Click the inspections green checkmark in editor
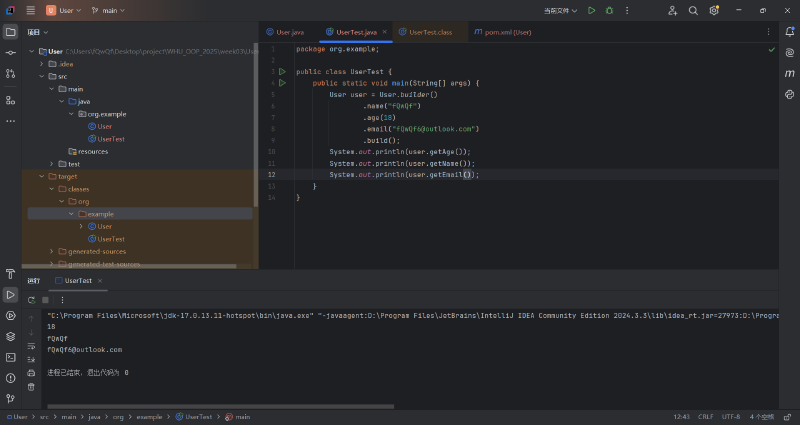The height and width of the screenshot is (425, 800). [x=771, y=49]
